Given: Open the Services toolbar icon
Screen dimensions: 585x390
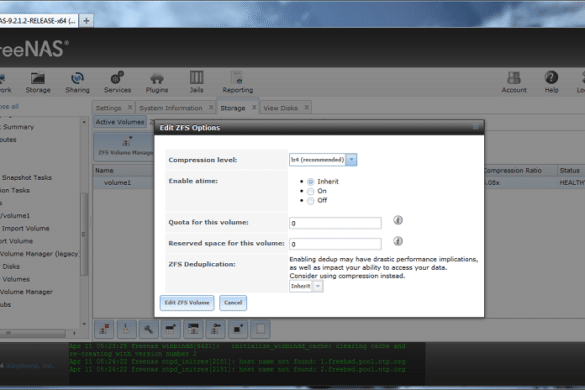Looking at the screenshot, I should click(117, 82).
